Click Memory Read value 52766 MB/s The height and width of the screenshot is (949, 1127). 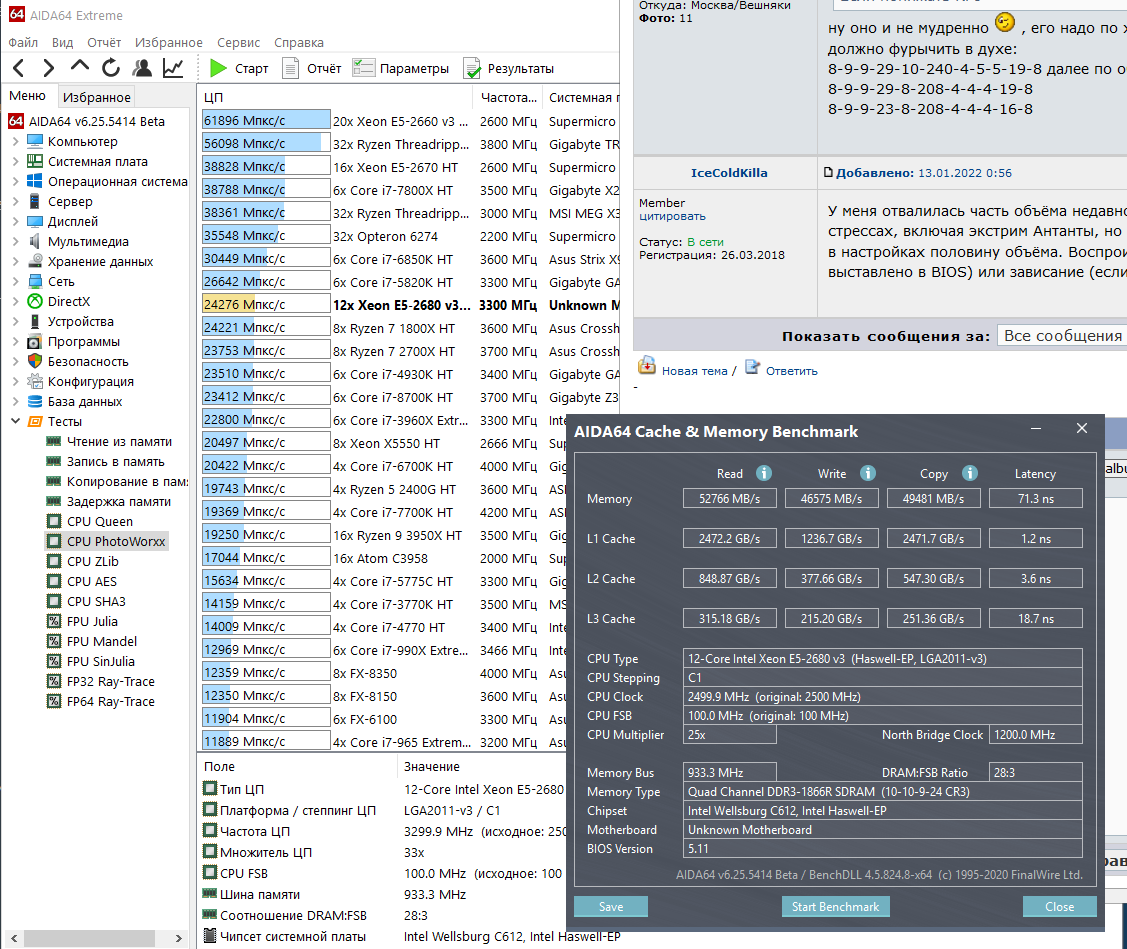click(x=730, y=498)
